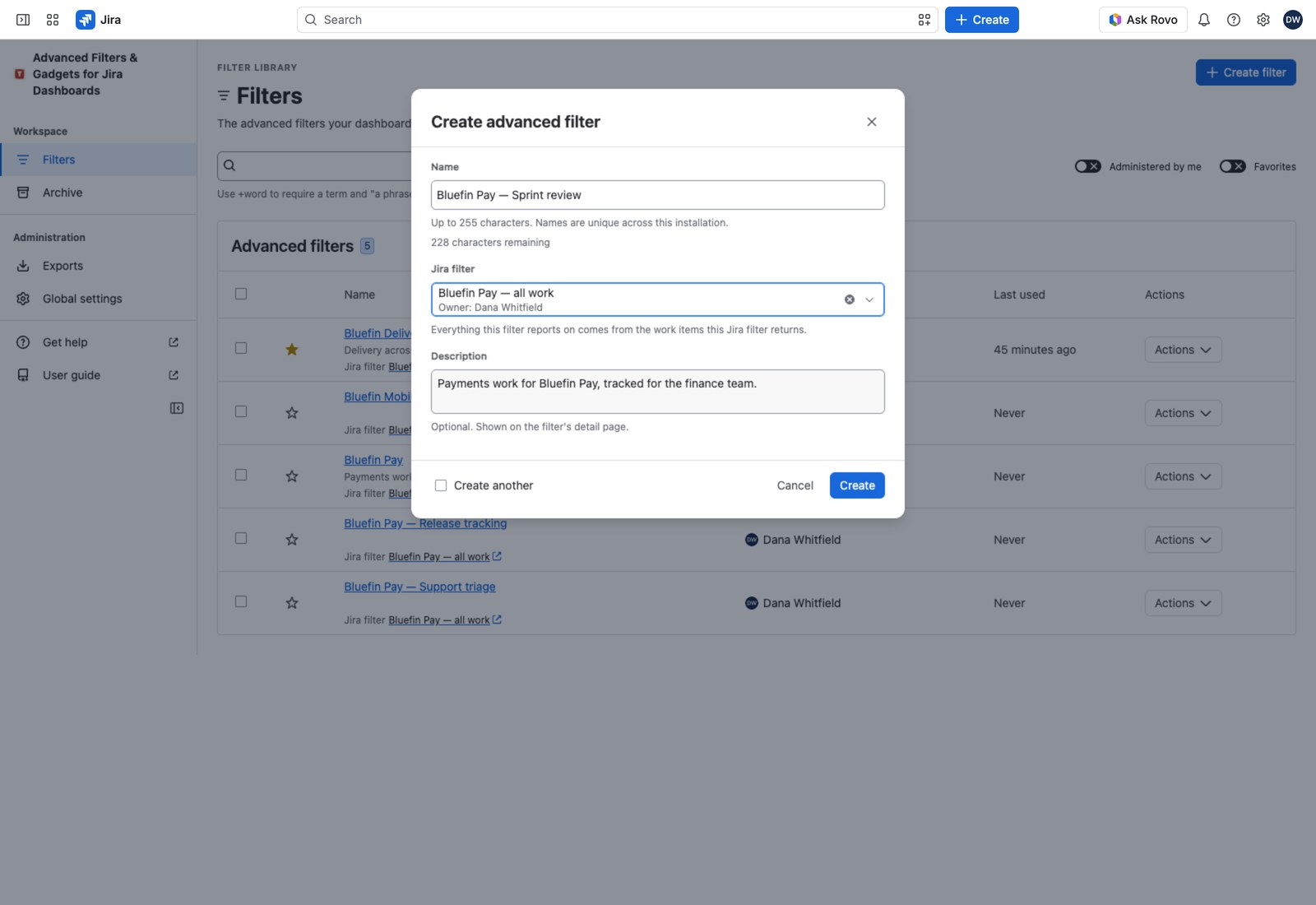The width and height of the screenshot is (1316, 905).
Task: Open notifications bell icon
Action: tap(1204, 20)
